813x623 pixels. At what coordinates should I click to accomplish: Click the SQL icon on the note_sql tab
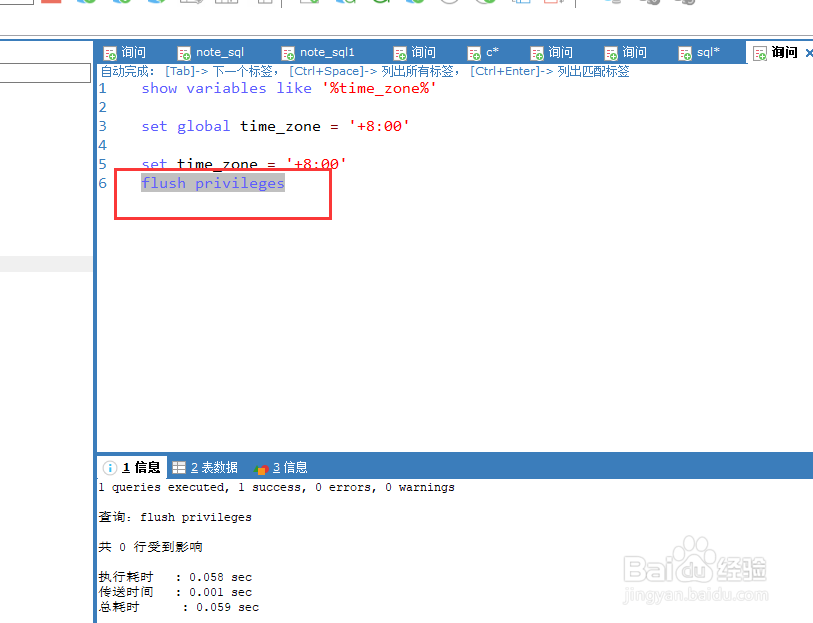(x=183, y=51)
